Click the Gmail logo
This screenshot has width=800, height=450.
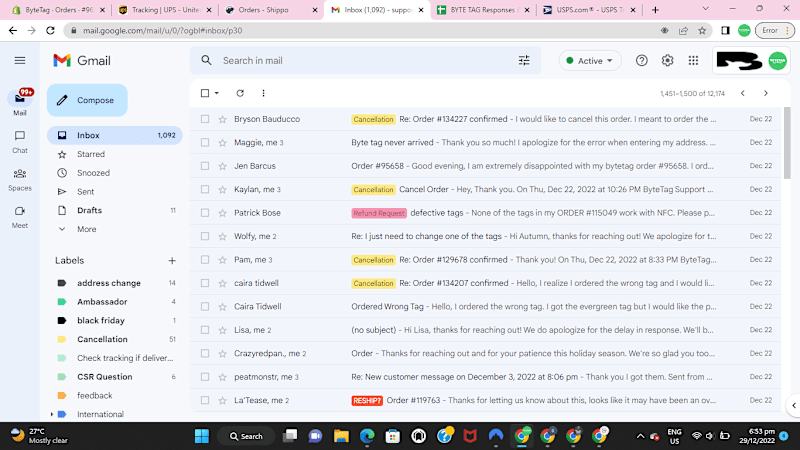(82, 61)
